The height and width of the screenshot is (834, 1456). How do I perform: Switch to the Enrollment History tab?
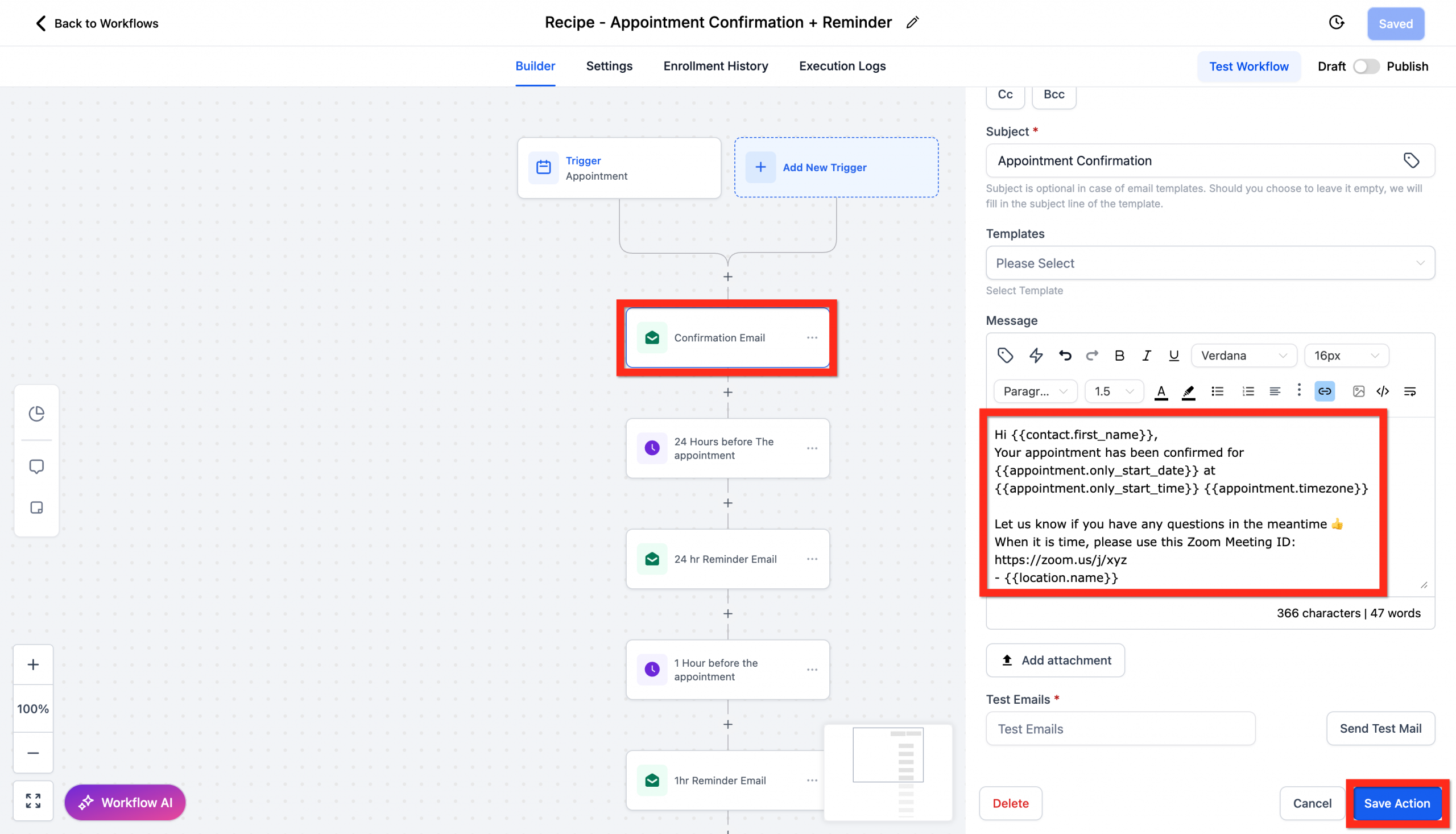point(715,66)
